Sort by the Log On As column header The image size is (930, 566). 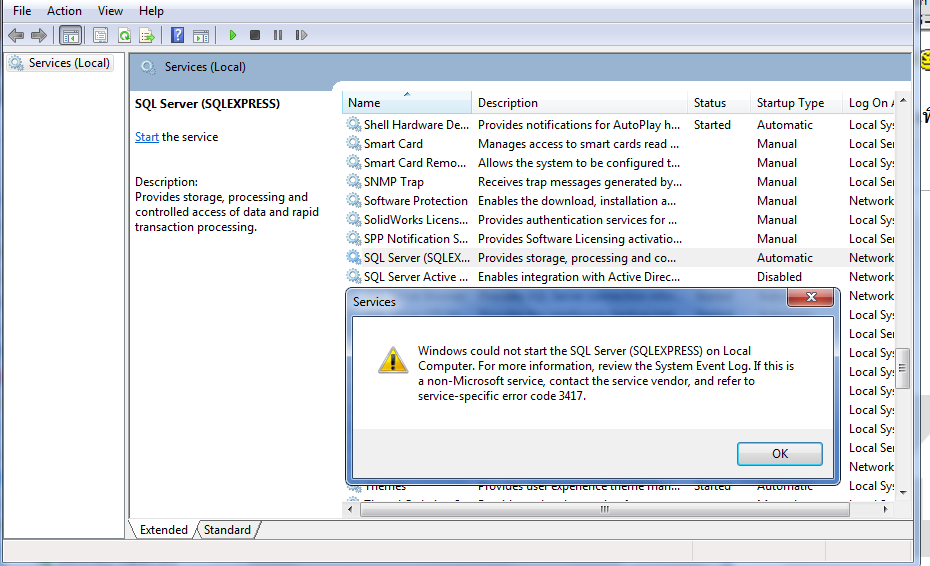coord(869,103)
